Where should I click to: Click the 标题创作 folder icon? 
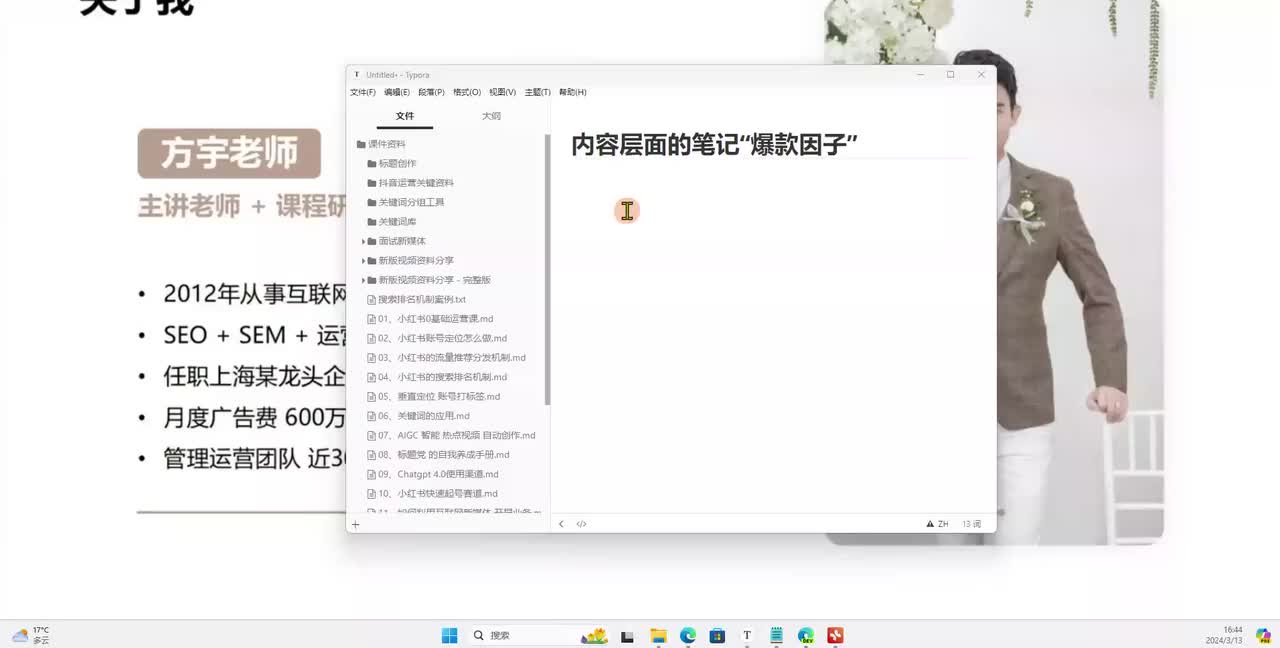tap(372, 163)
